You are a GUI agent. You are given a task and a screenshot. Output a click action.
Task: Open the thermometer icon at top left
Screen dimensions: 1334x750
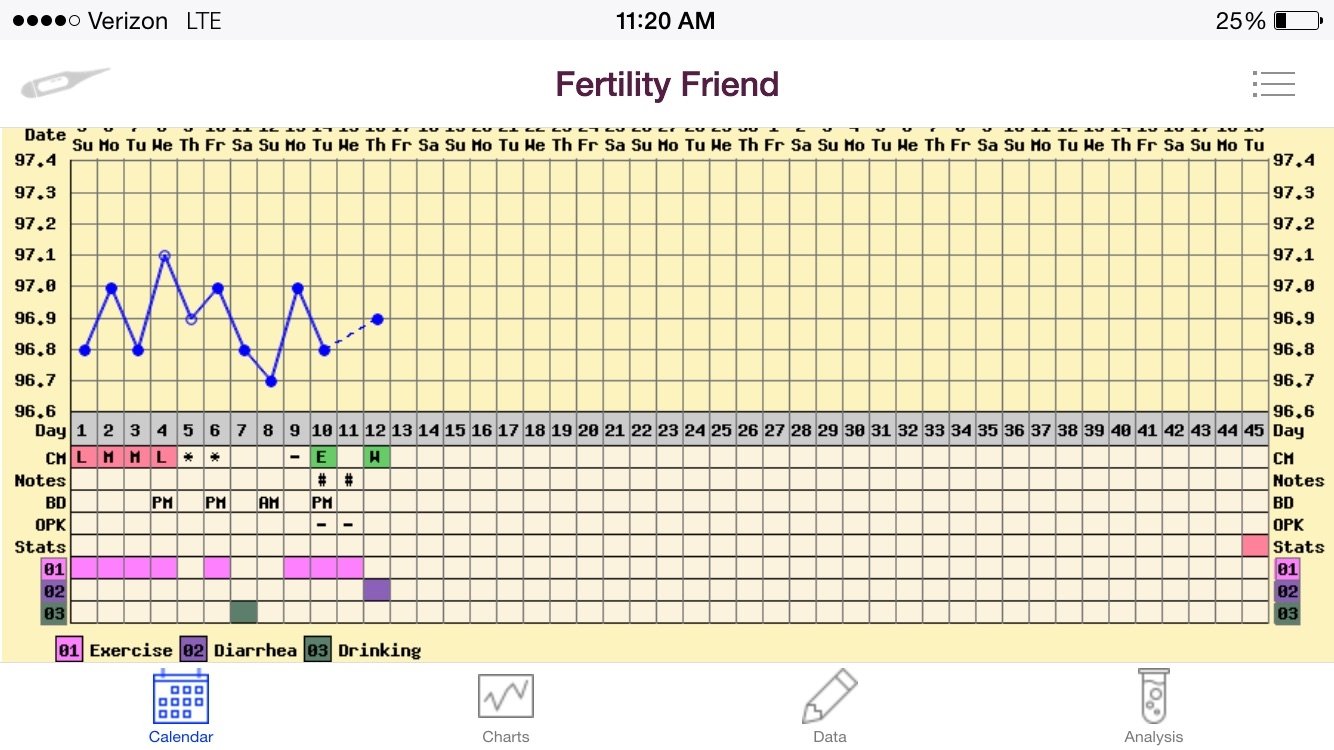point(65,83)
